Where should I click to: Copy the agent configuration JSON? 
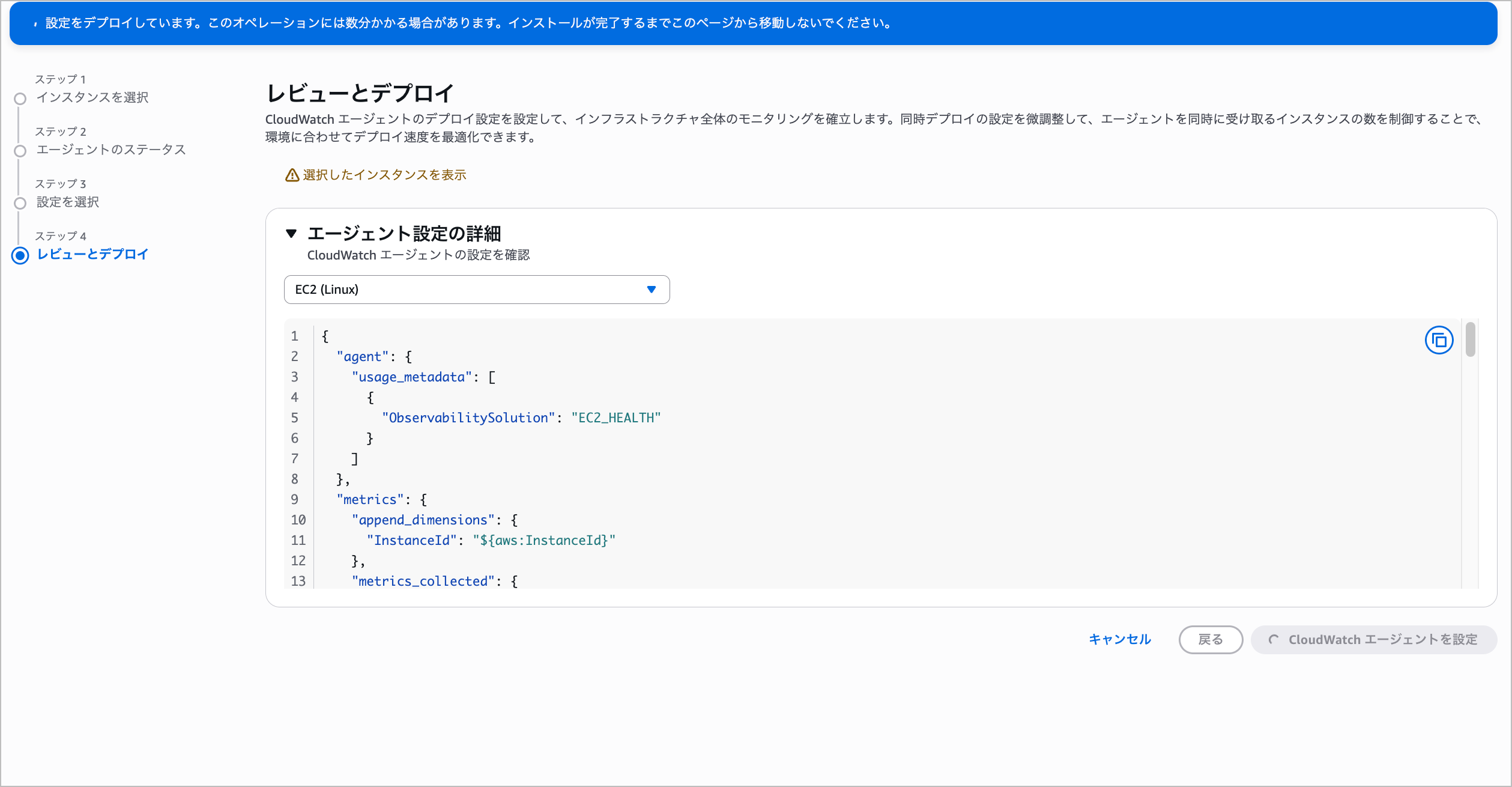click(x=1439, y=341)
